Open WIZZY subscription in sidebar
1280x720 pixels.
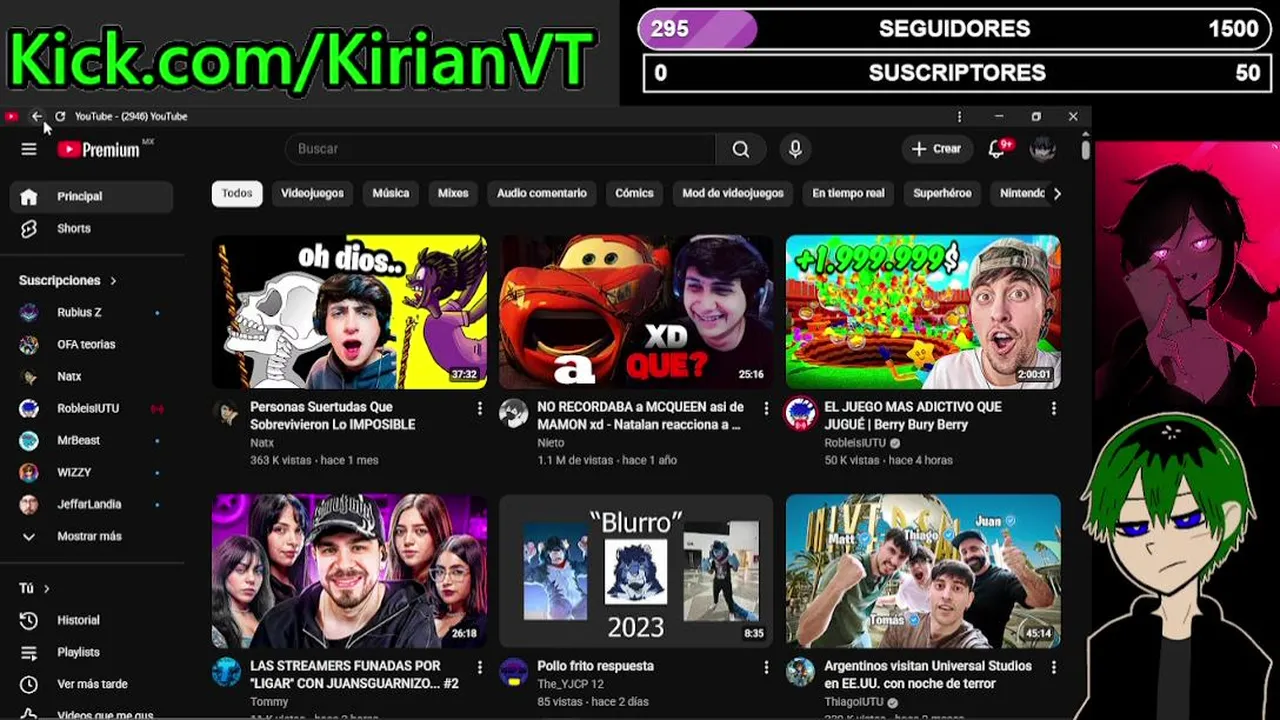point(91,472)
